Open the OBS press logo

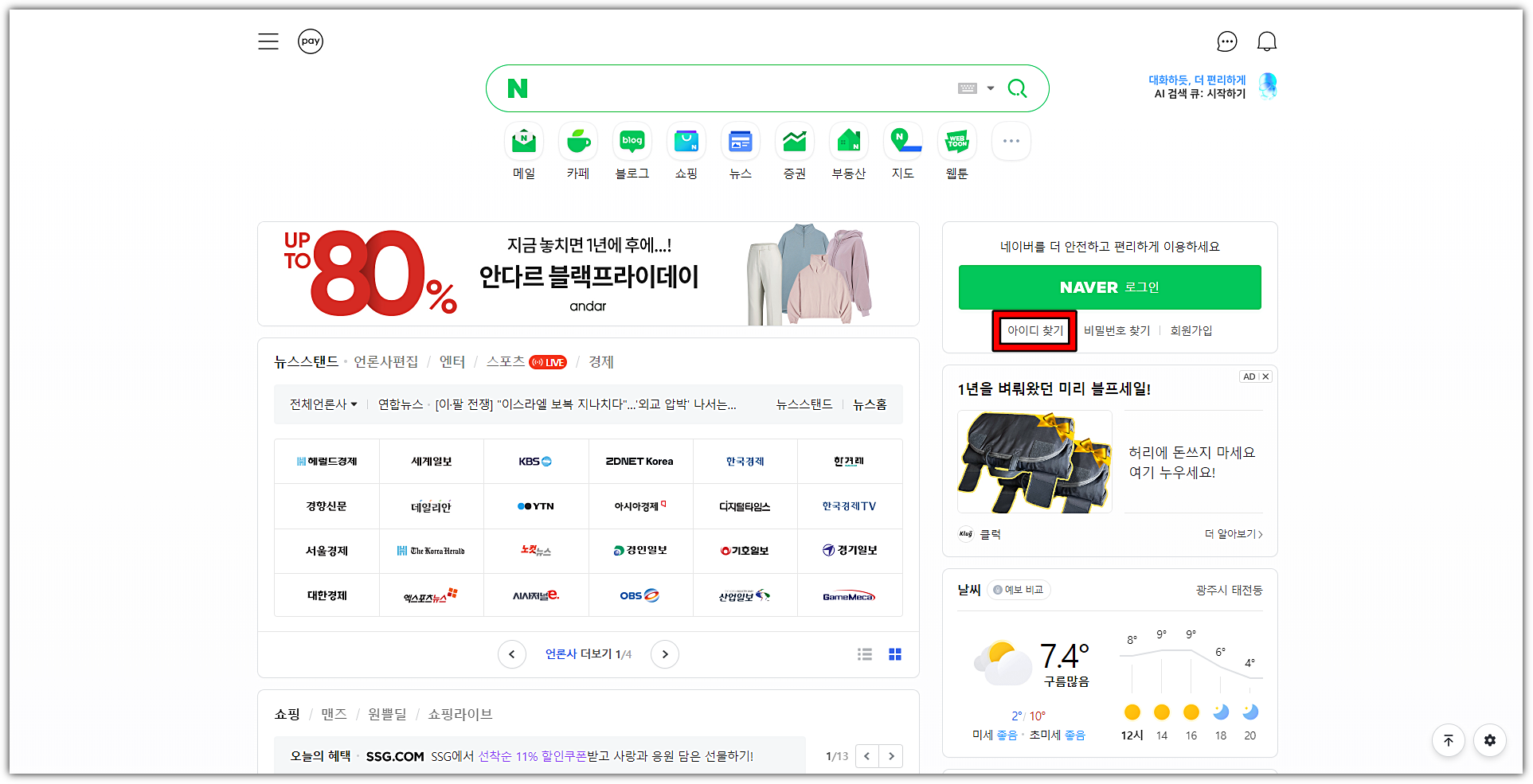(640, 595)
